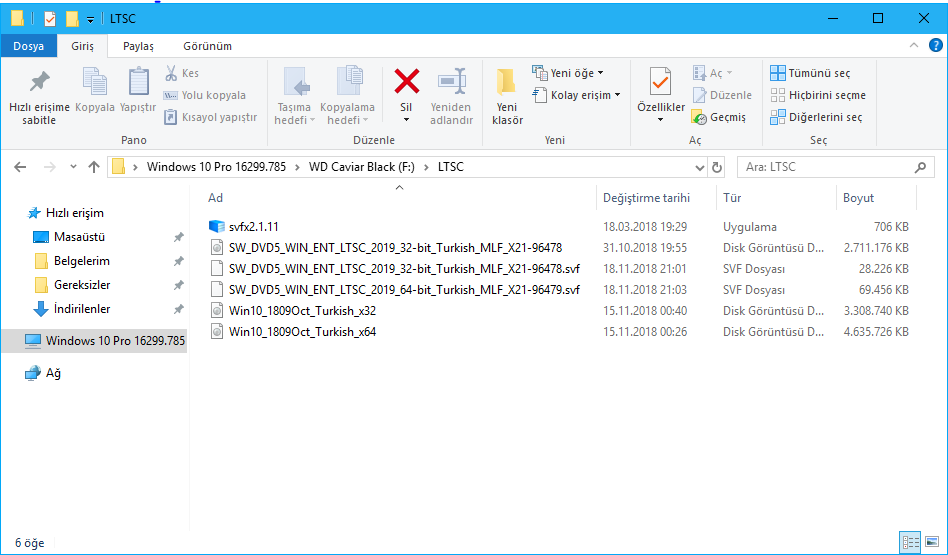Click the Kes scissors icon

(x=171, y=73)
